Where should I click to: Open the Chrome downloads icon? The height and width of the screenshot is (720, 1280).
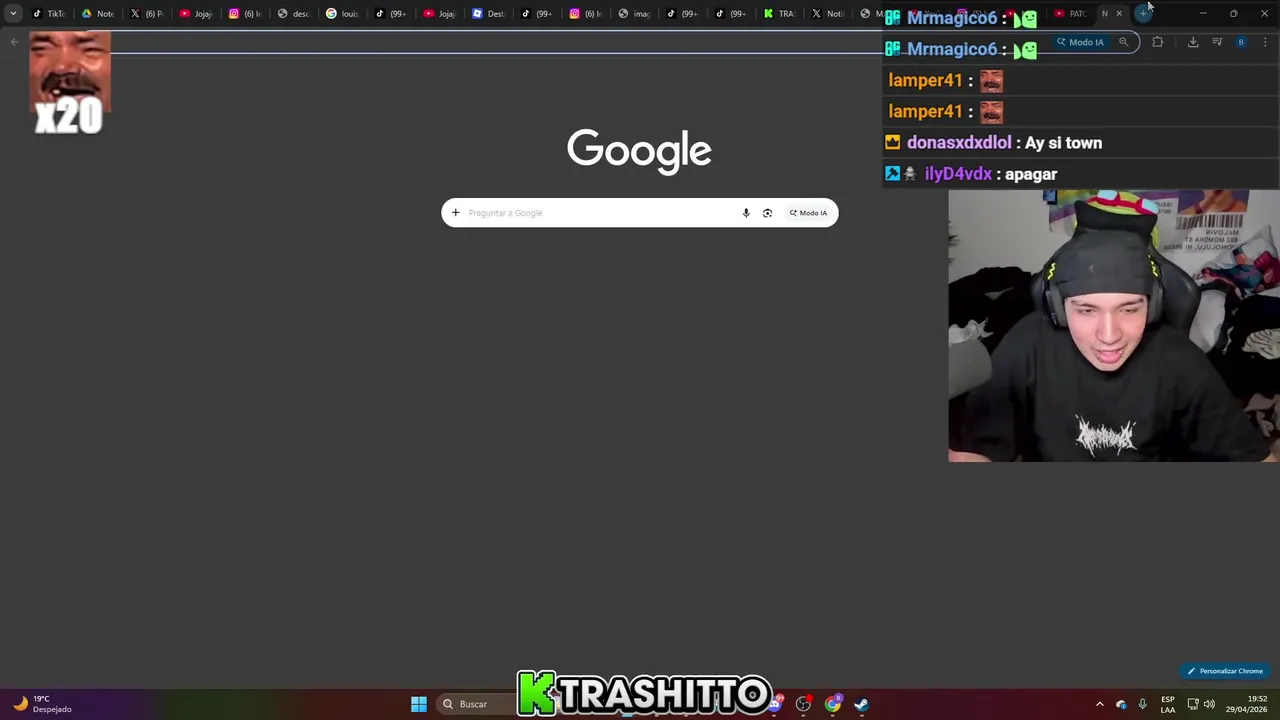[x=1193, y=42]
